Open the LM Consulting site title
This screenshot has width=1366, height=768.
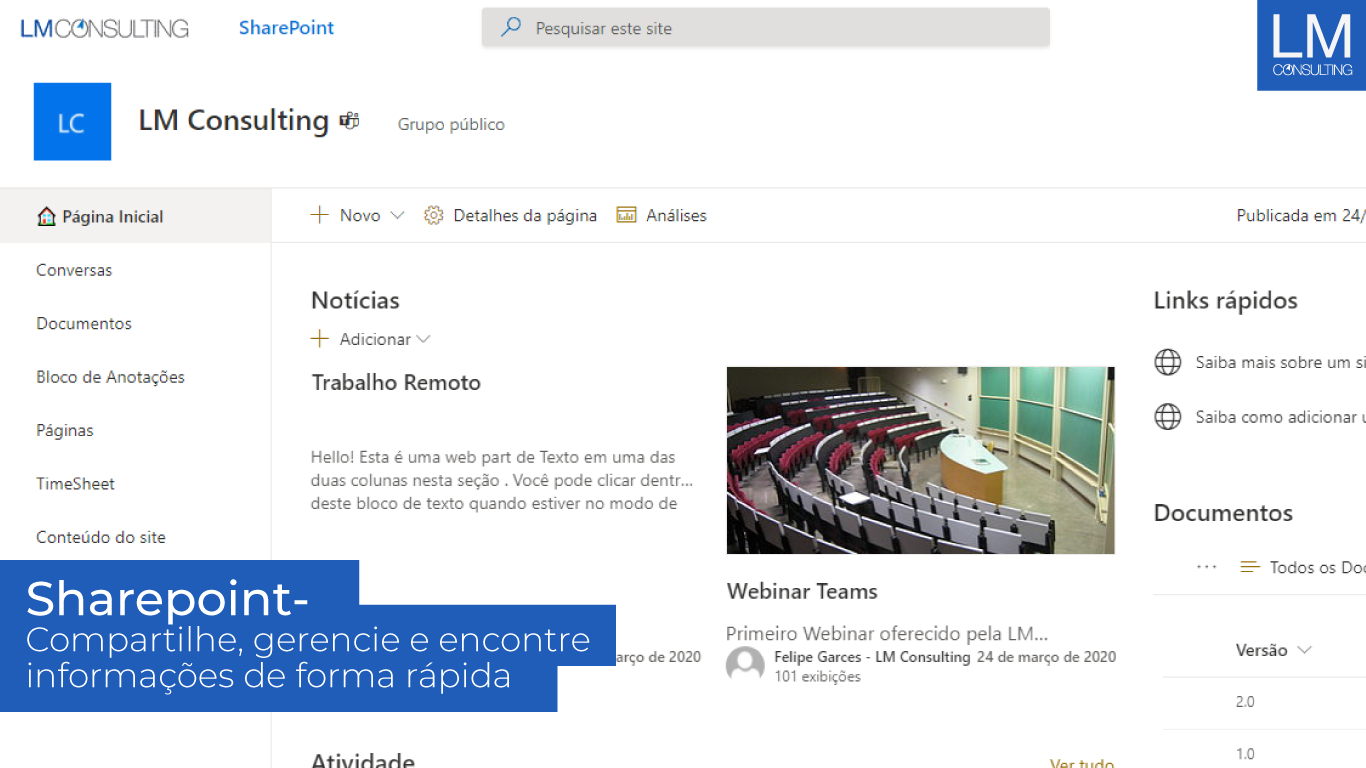click(234, 121)
